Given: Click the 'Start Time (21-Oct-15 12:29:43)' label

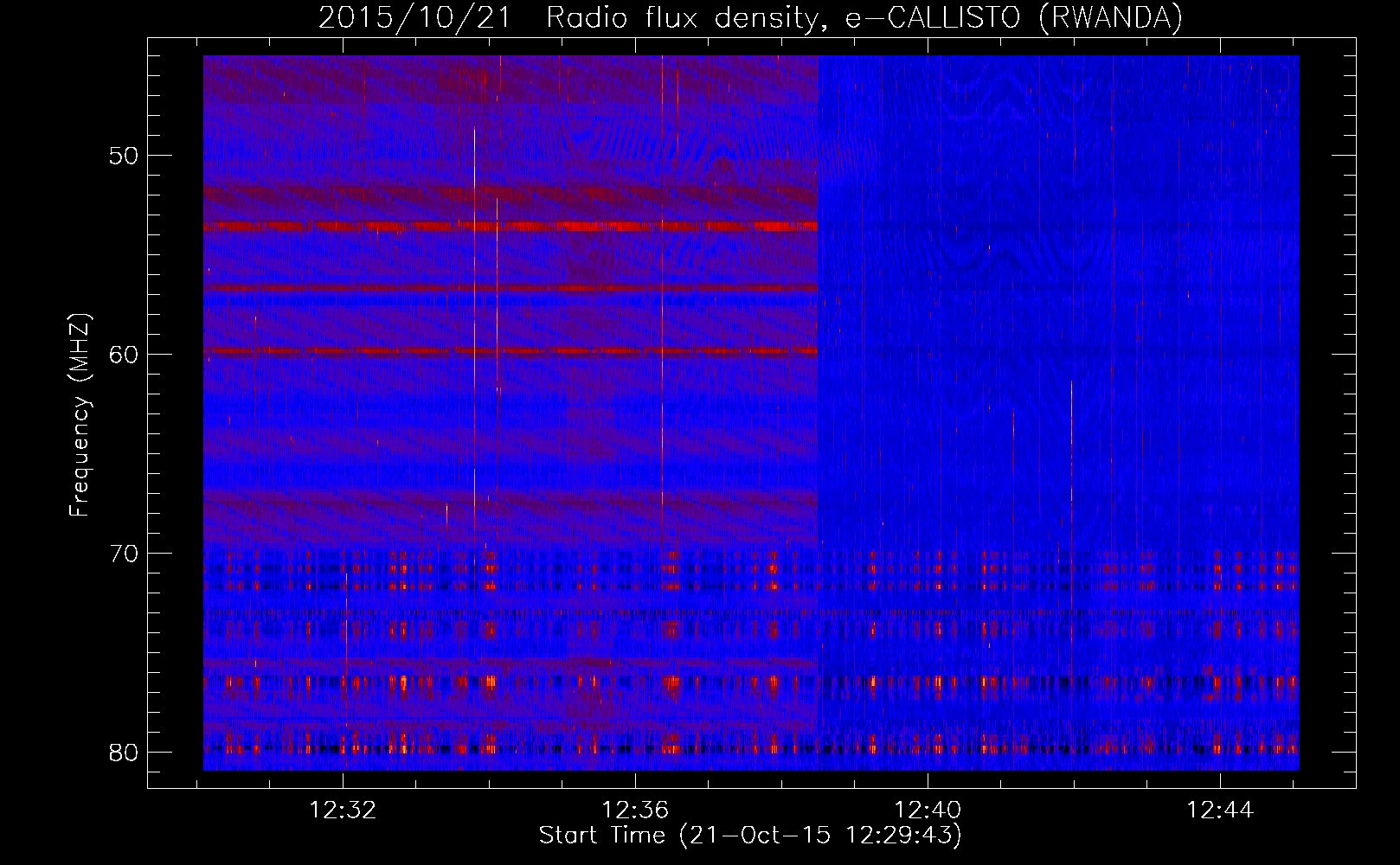Looking at the screenshot, I should point(750,836).
